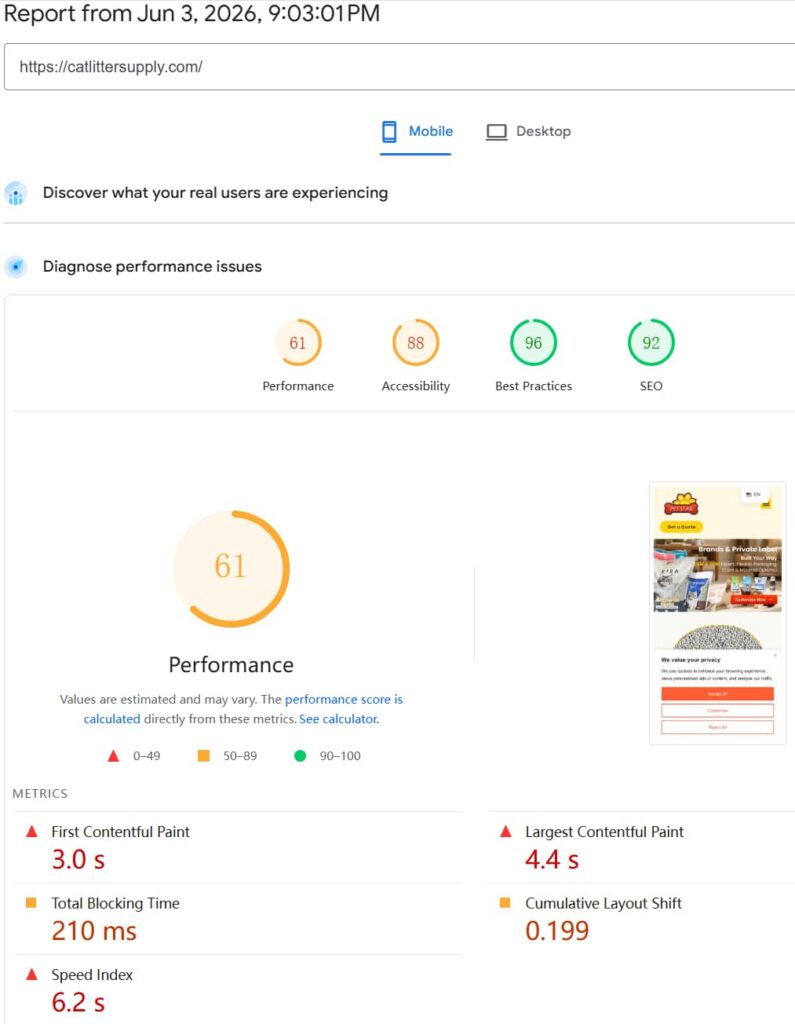Screen dimensions: 795x1024
Task: Click the real users experience icon
Action: 16,193
